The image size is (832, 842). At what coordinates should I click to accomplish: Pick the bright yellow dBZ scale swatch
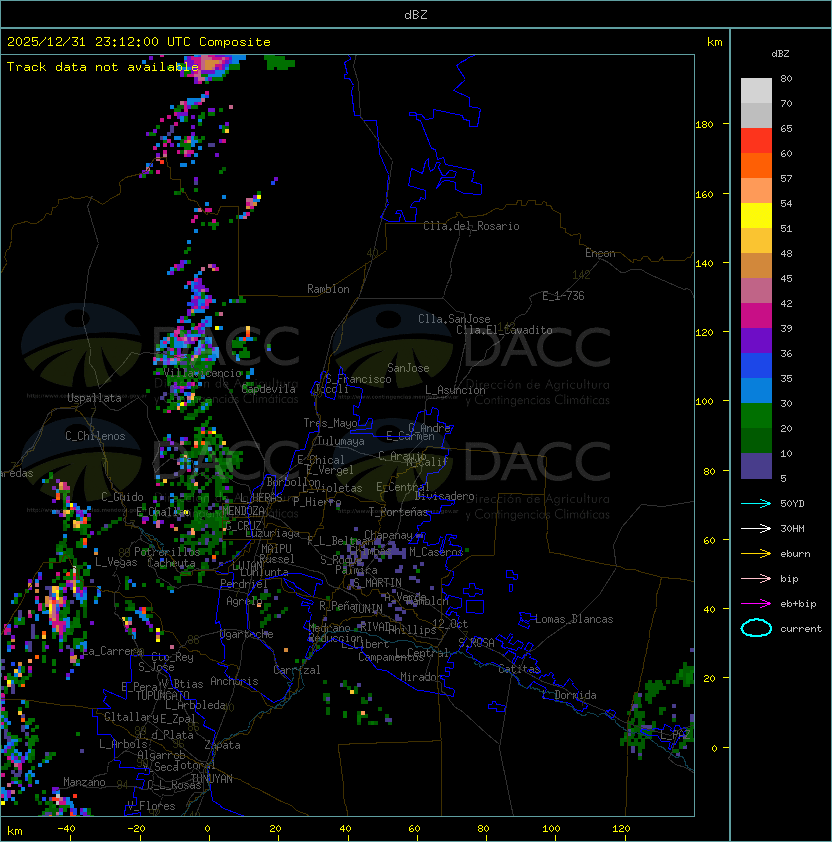[756, 215]
